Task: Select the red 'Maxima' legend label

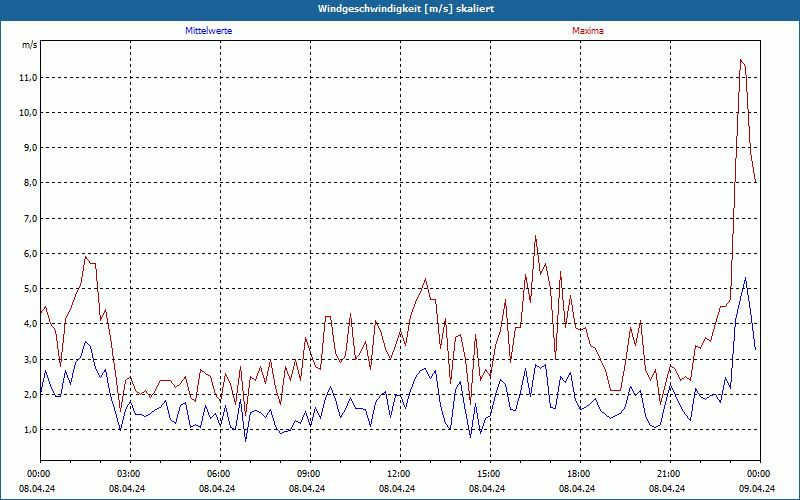Action: pos(588,31)
